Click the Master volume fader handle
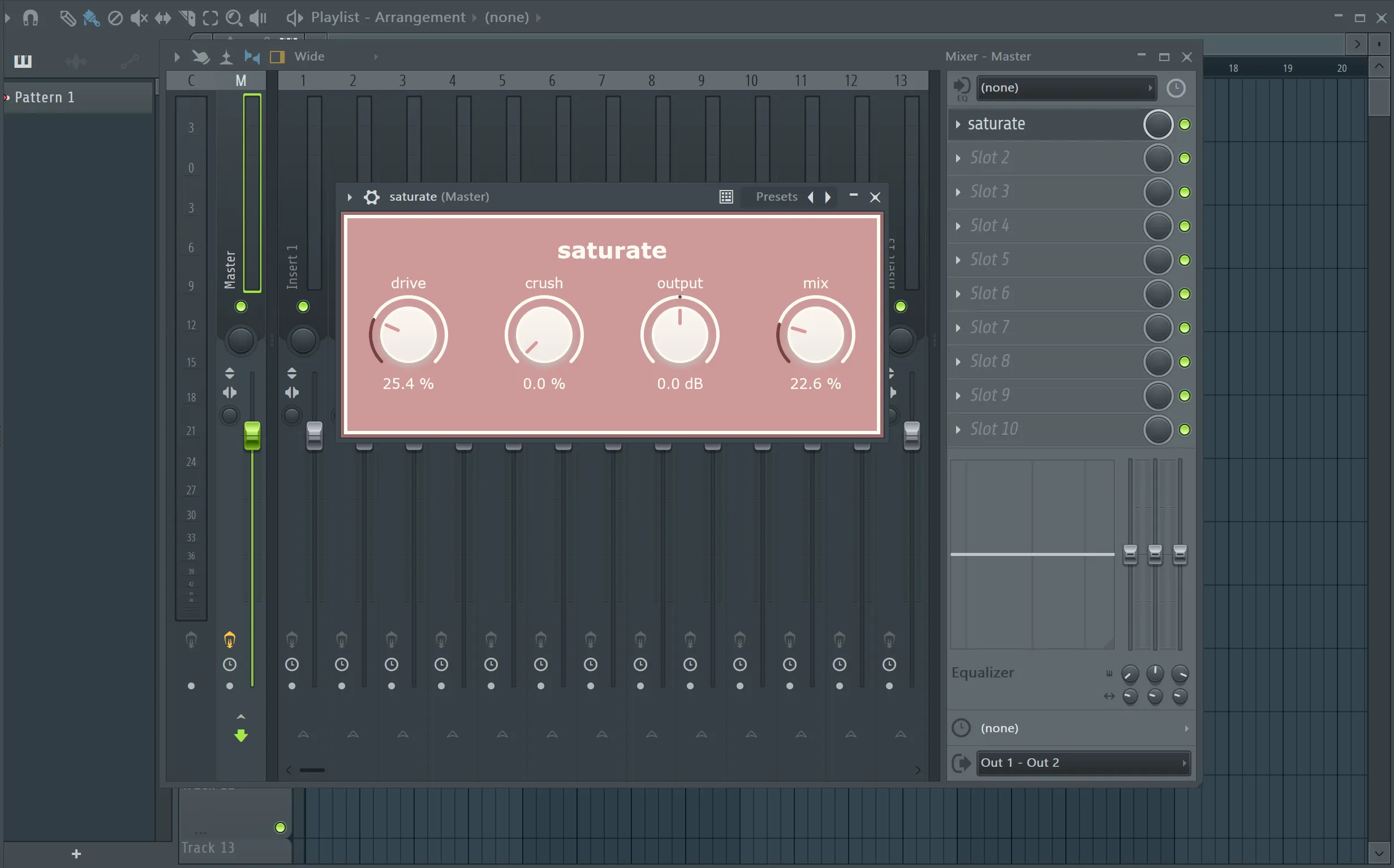The width and height of the screenshot is (1394, 868). 252,435
